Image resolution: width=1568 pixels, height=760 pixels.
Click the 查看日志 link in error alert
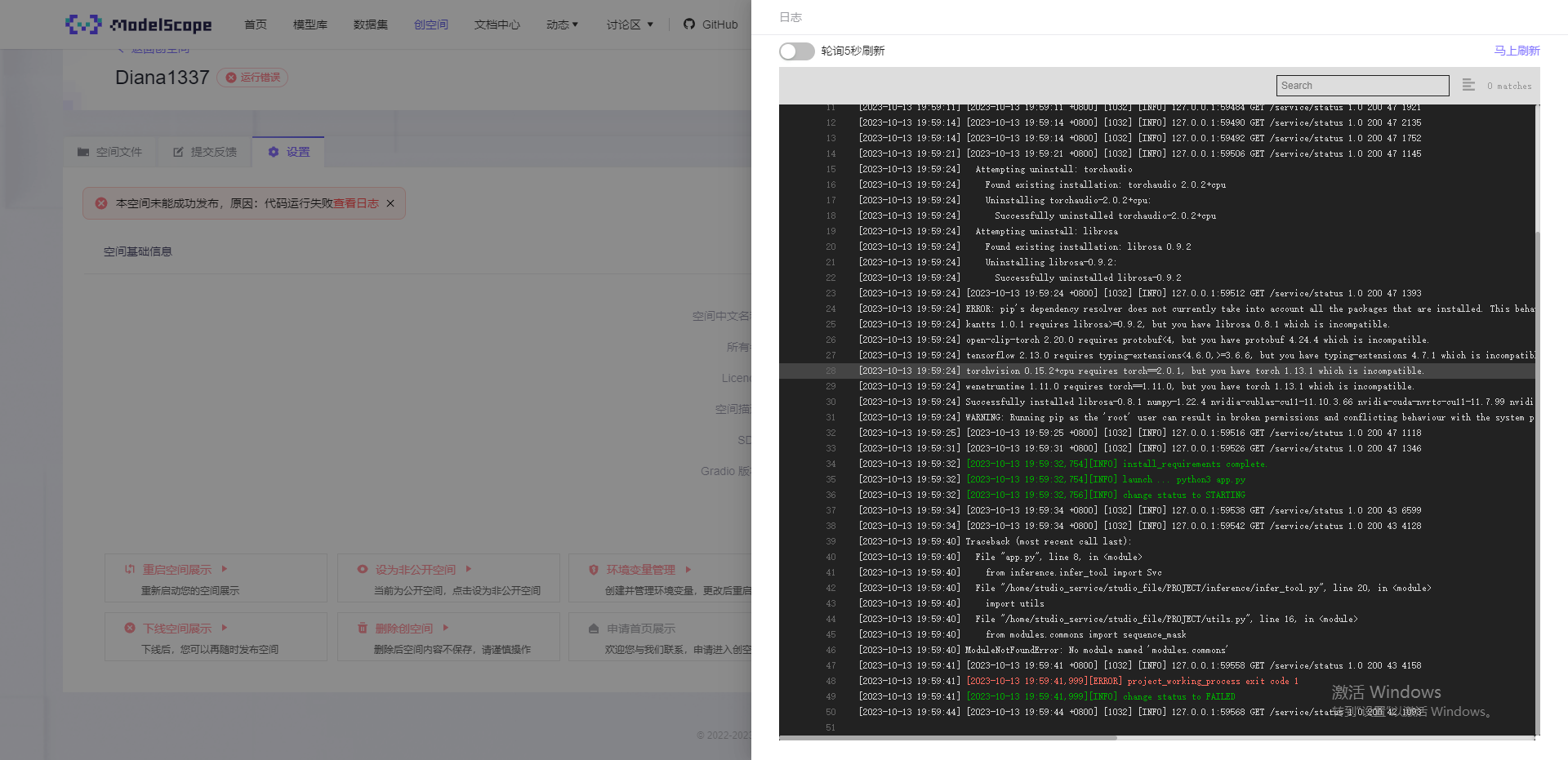pyautogui.click(x=356, y=203)
